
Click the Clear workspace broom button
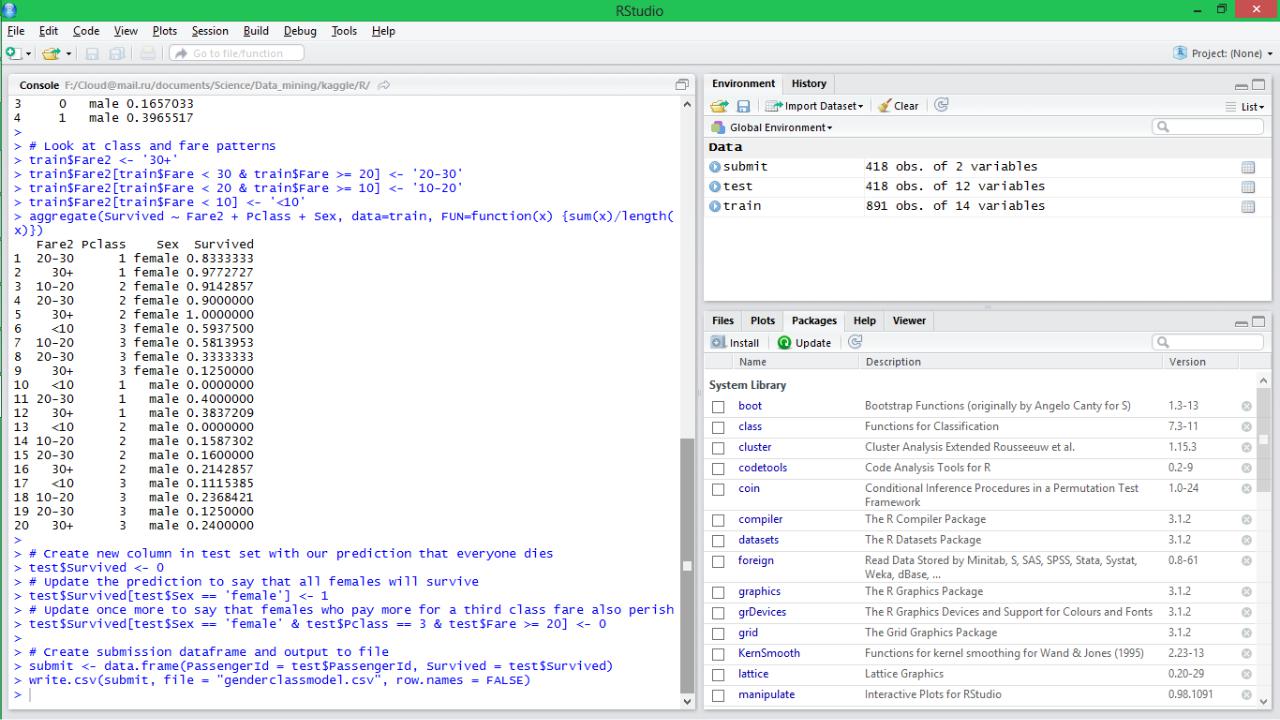click(x=898, y=106)
